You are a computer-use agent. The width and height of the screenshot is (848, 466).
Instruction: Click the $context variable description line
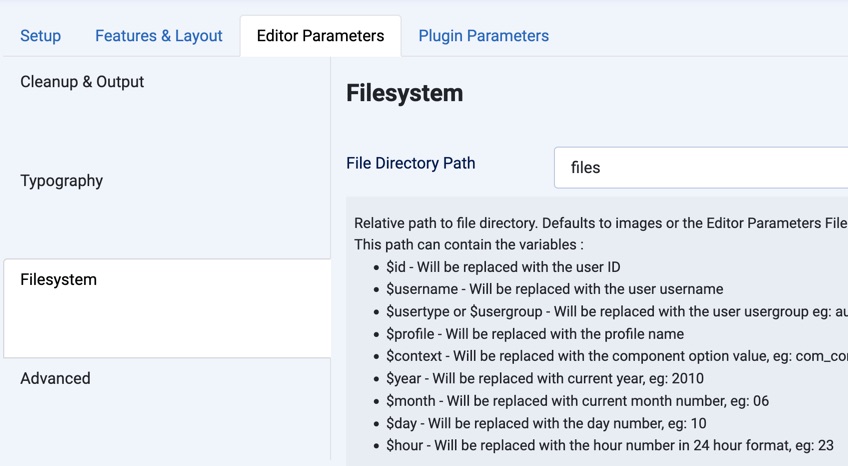[x=610, y=356]
